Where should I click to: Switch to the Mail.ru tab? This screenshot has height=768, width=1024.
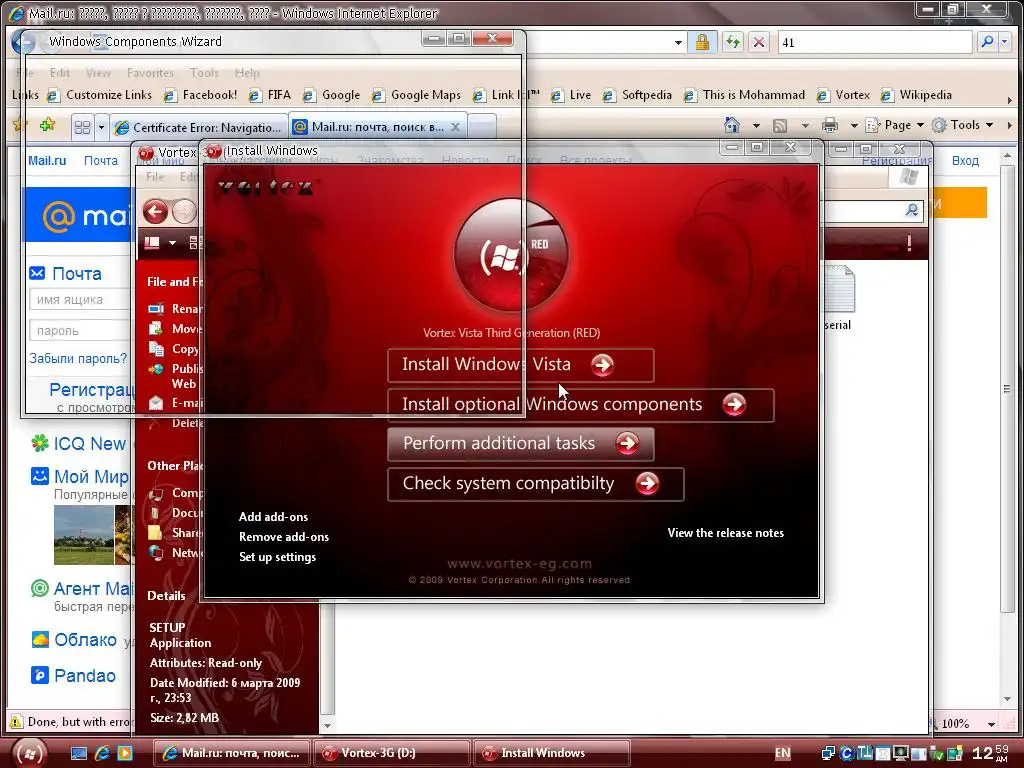tap(377, 127)
